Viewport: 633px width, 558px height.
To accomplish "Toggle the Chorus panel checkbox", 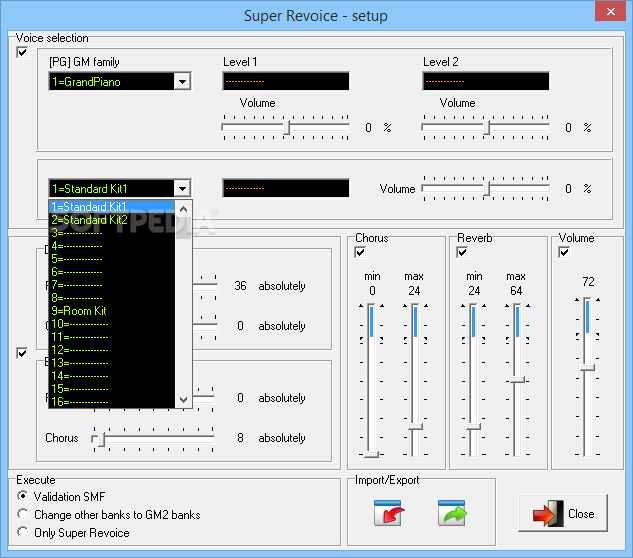I will (360, 252).
